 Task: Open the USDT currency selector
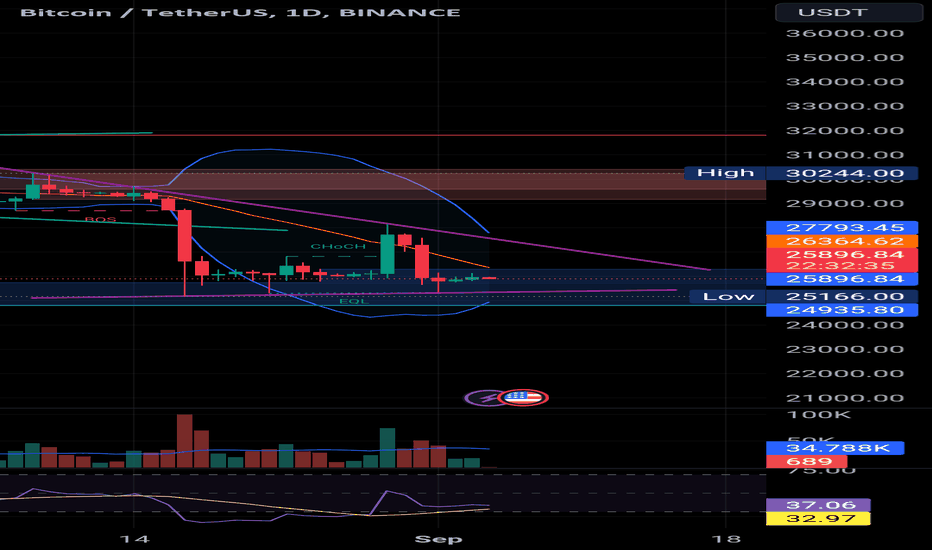(849, 12)
